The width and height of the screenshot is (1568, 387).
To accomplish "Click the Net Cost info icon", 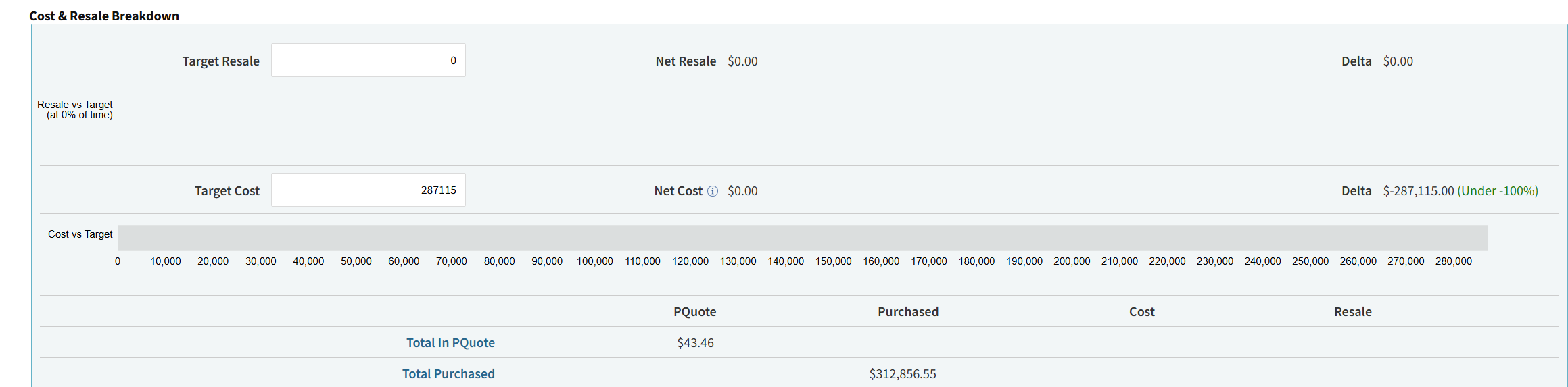I will pos(713,191).
